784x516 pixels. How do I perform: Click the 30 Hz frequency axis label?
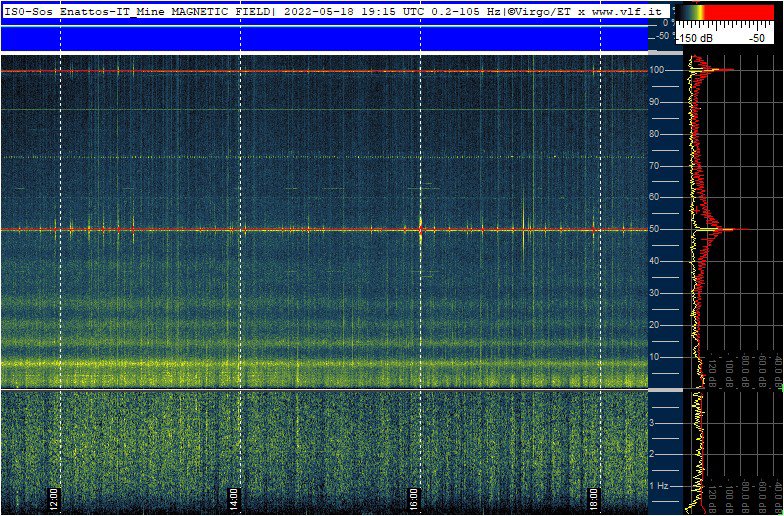659,293
